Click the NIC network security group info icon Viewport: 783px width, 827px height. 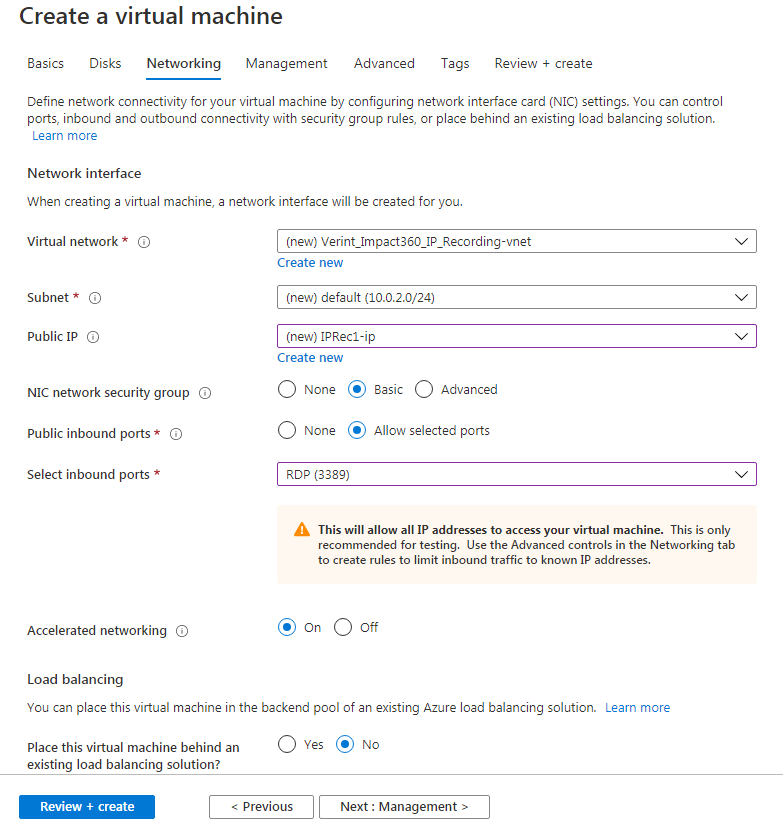click(x=205, y=392)
